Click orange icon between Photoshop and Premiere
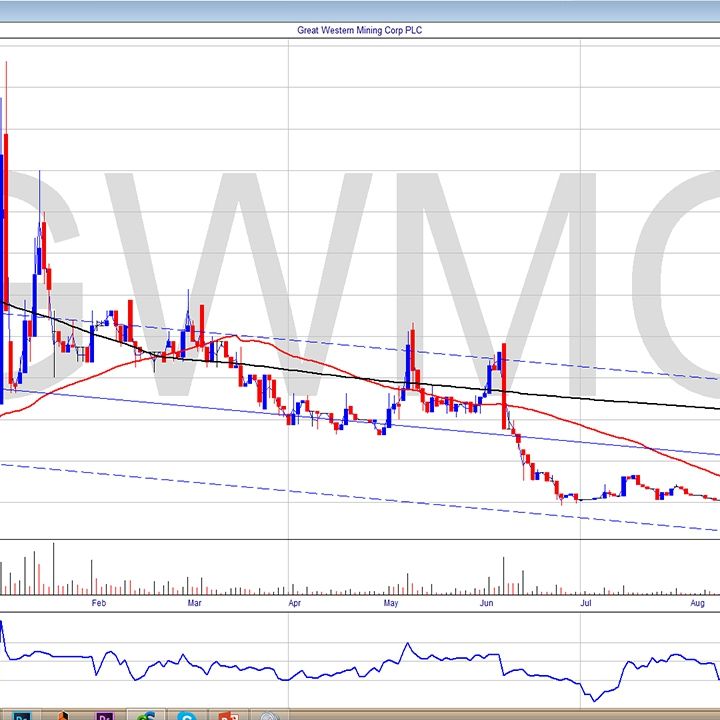 coord(63,715)
